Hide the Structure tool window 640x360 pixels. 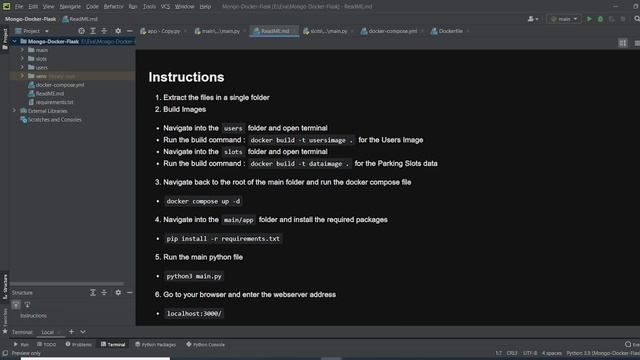point(129,293)
